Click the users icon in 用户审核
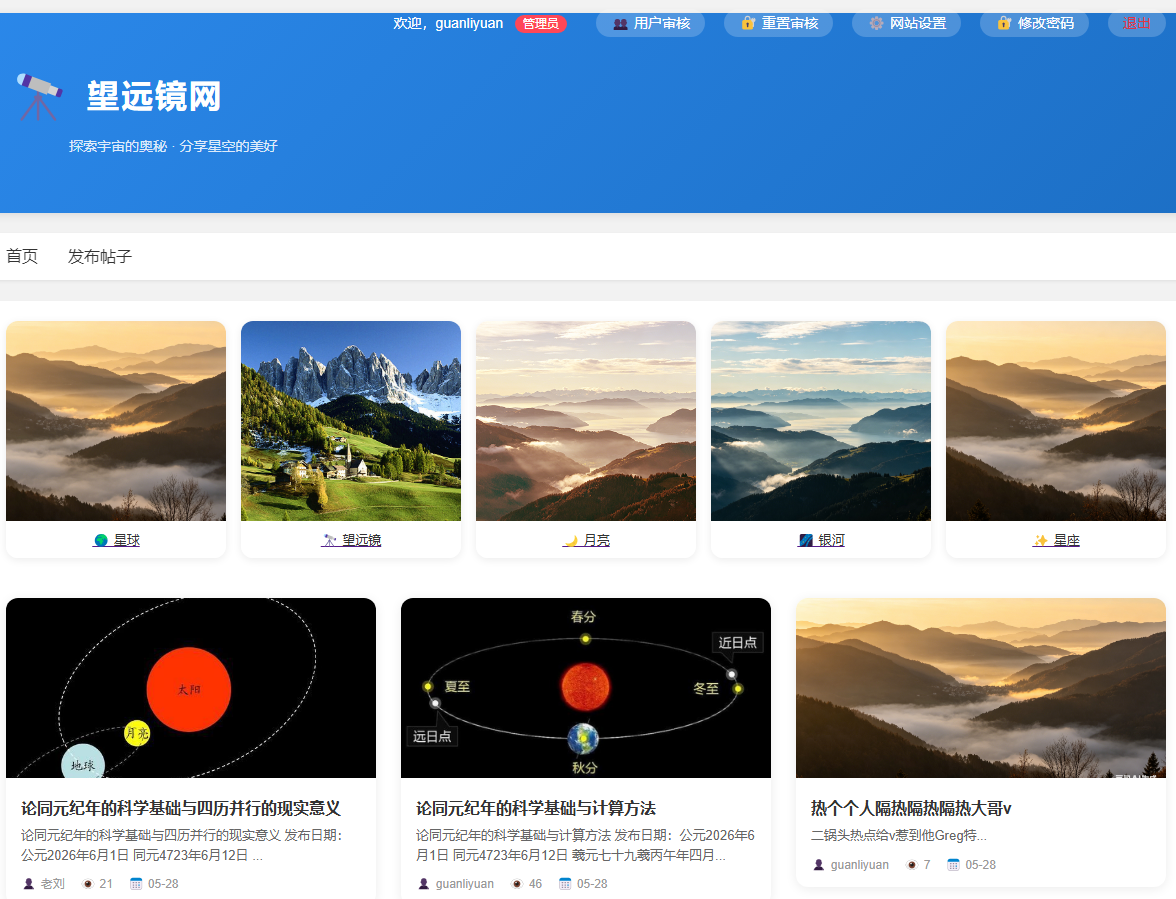This screenshot has height=899, width=1176. click(x=620, y=24)
